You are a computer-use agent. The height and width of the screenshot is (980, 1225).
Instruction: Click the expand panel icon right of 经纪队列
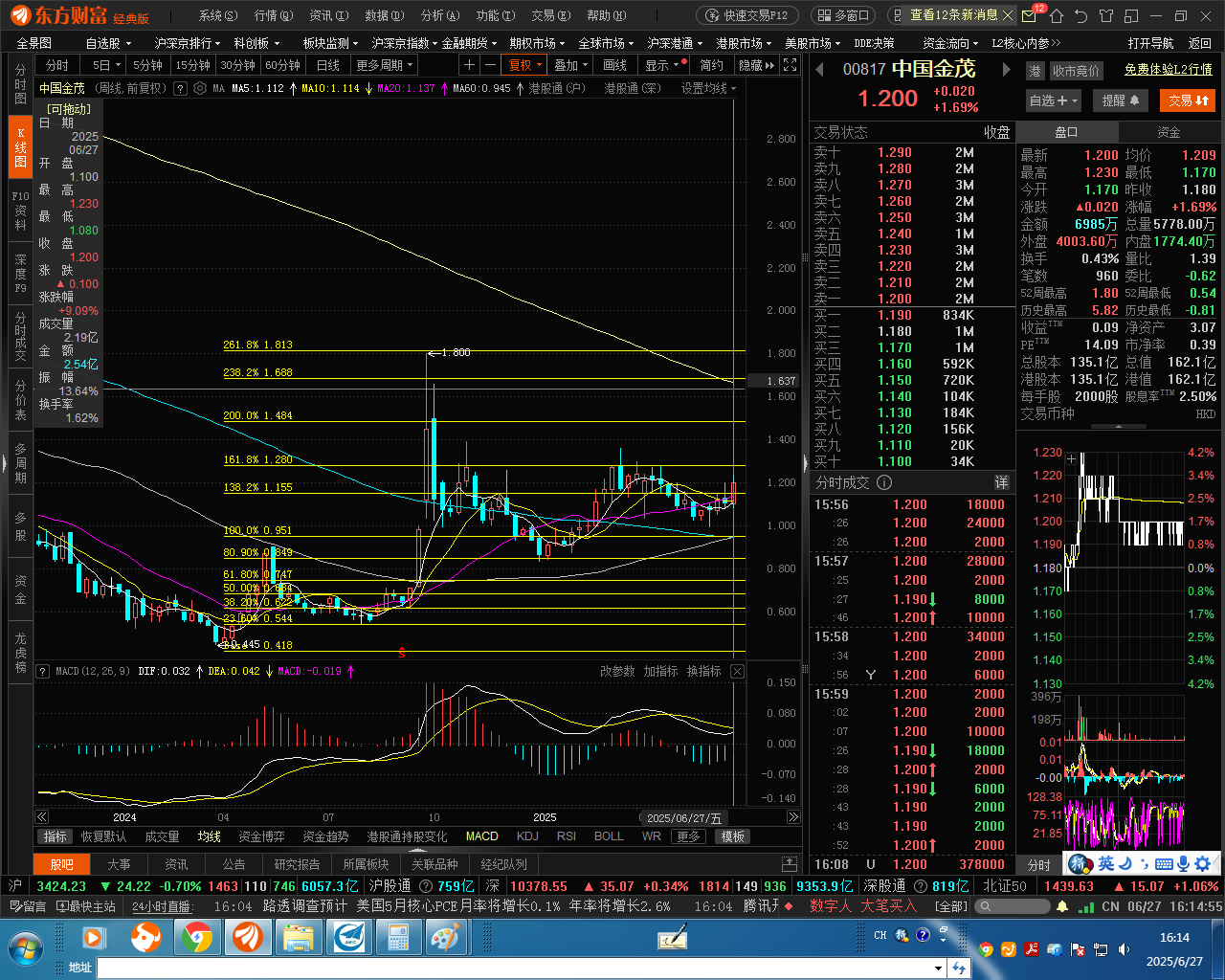coord(790,864)
